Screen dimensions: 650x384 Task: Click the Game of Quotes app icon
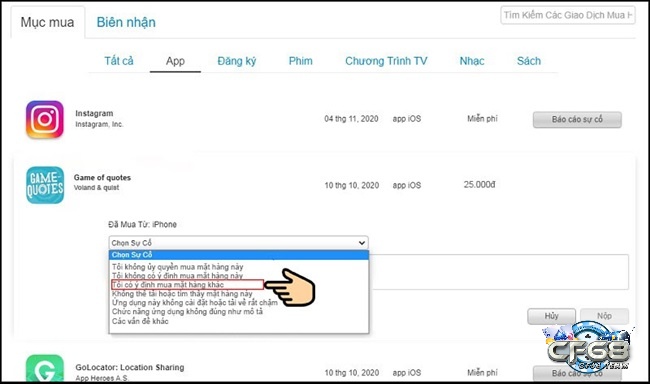tap(45, 185)
